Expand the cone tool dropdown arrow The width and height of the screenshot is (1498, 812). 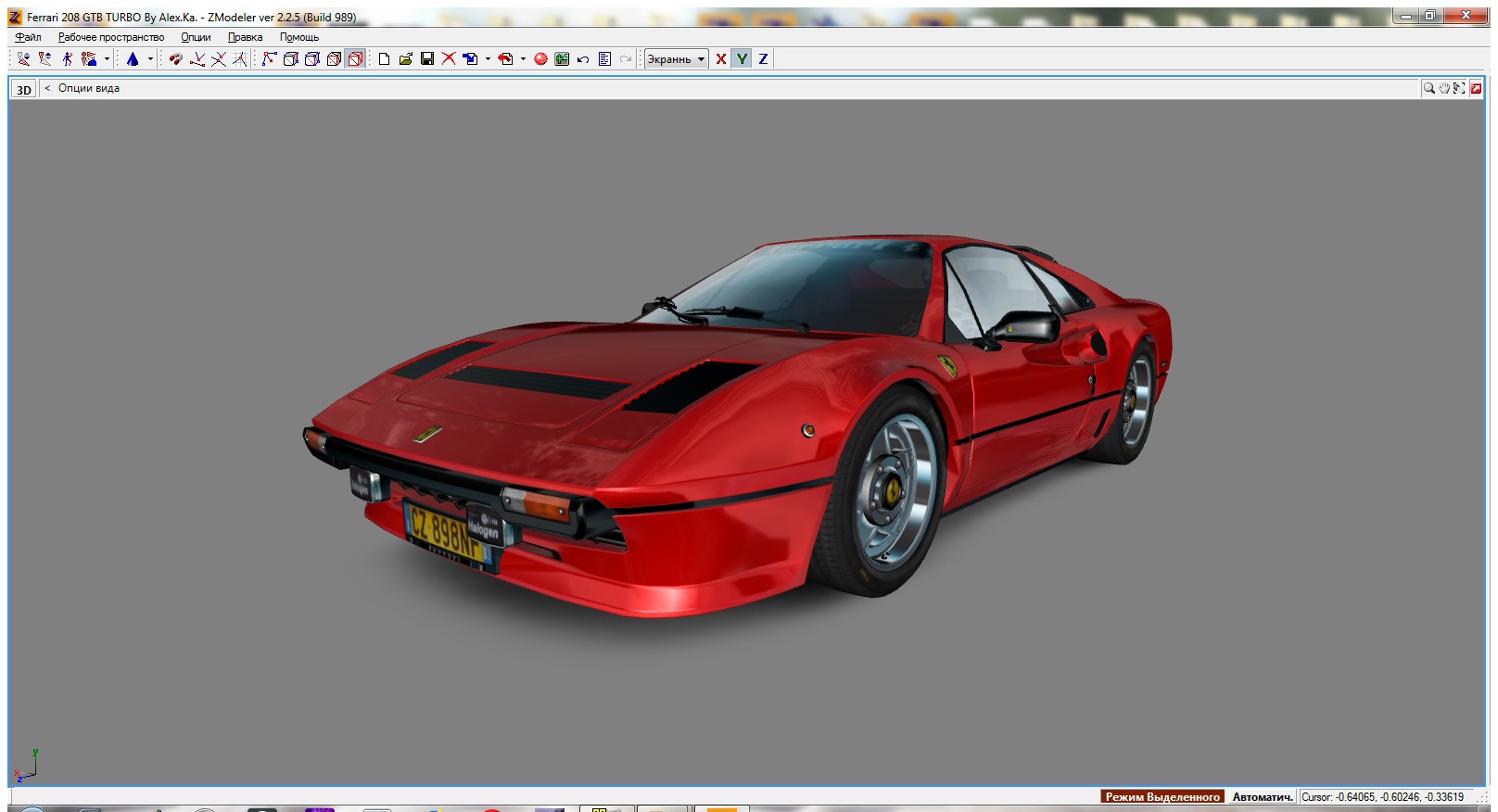point(150,59)
